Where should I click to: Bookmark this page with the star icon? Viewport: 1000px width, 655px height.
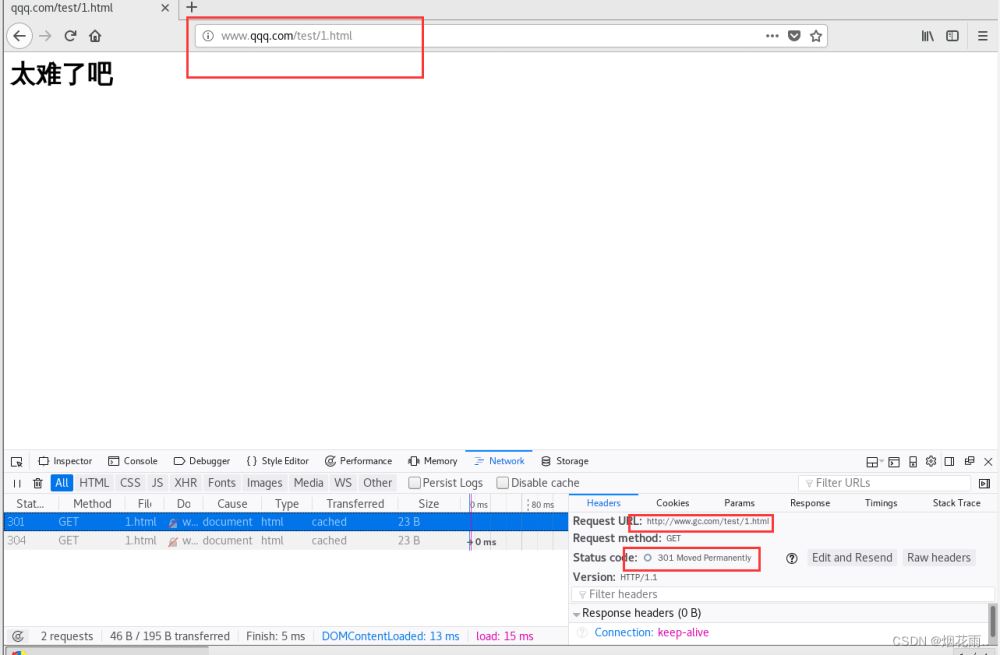(816, 36)
